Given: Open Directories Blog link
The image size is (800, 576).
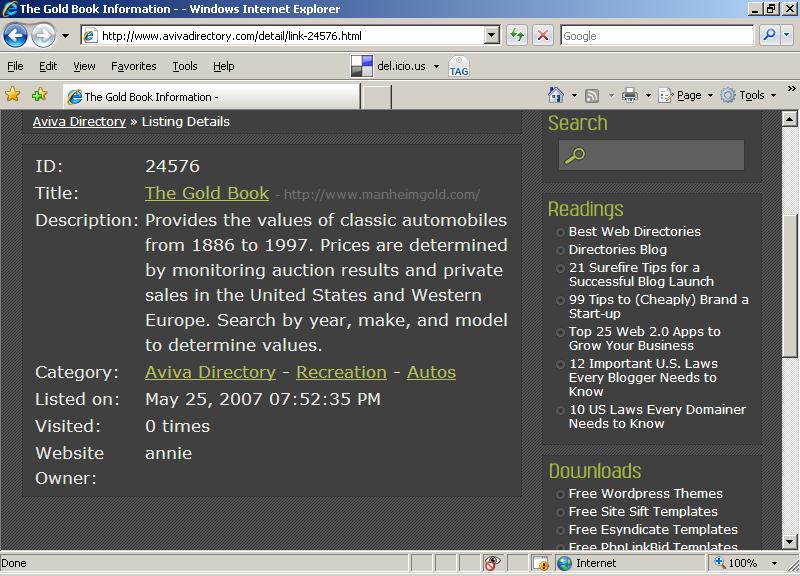Looking at the screenshot, I should click(x=618, y=249).
